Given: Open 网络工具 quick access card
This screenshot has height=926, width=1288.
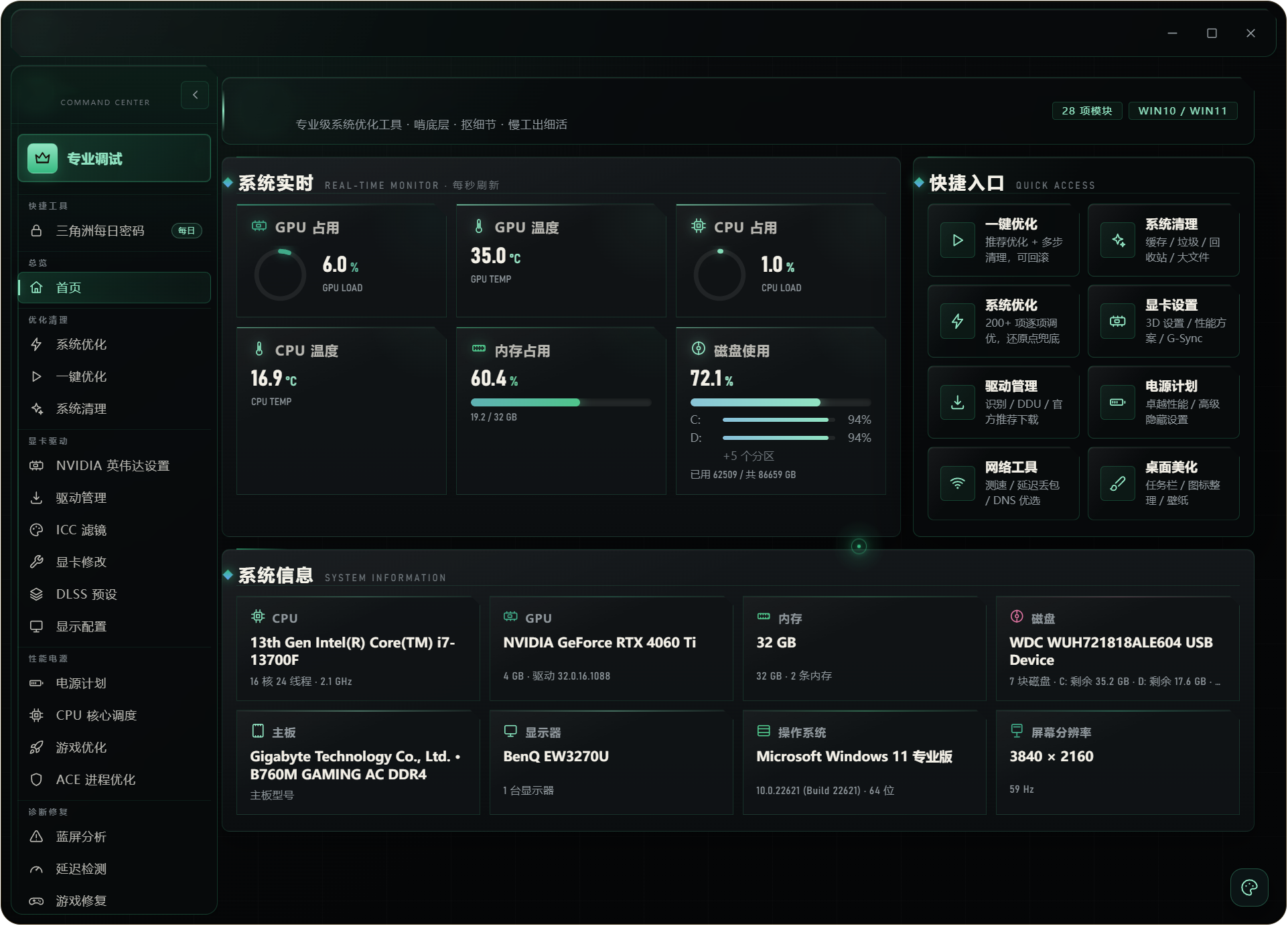Looking at the screenshot, I should click(x=1003, y=483).
